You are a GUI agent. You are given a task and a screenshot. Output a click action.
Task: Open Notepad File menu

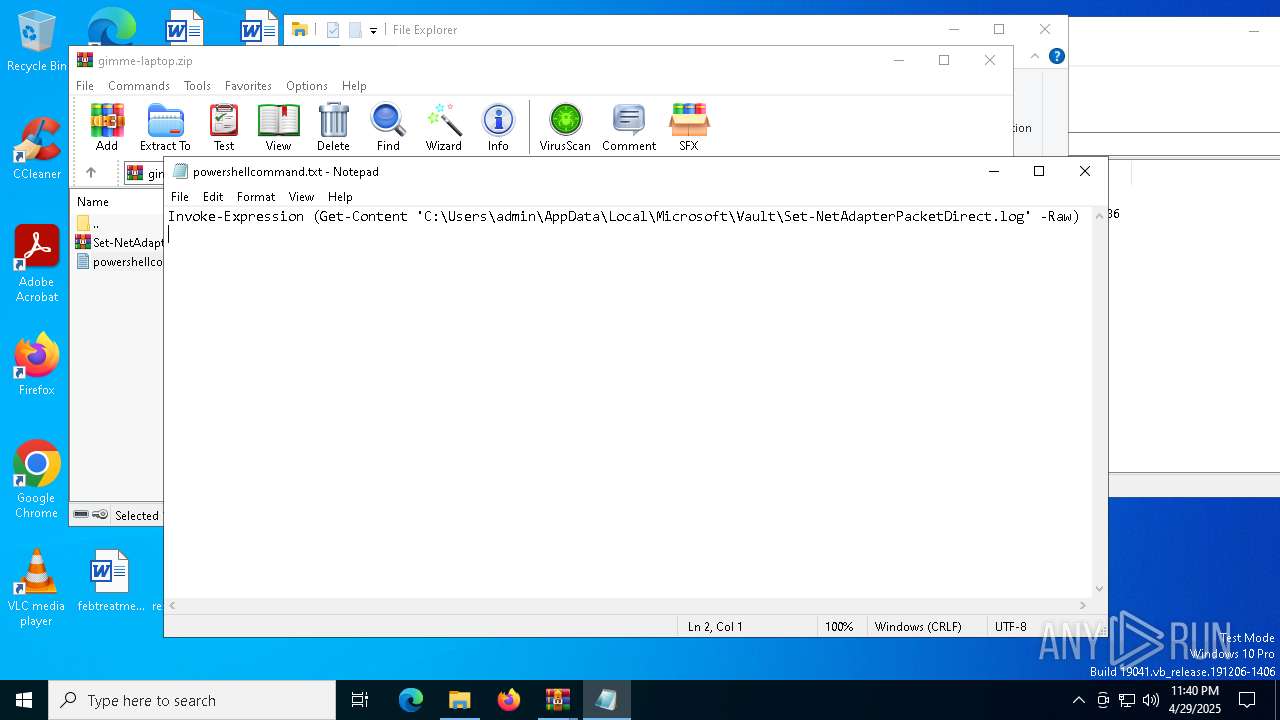point(180,197)
